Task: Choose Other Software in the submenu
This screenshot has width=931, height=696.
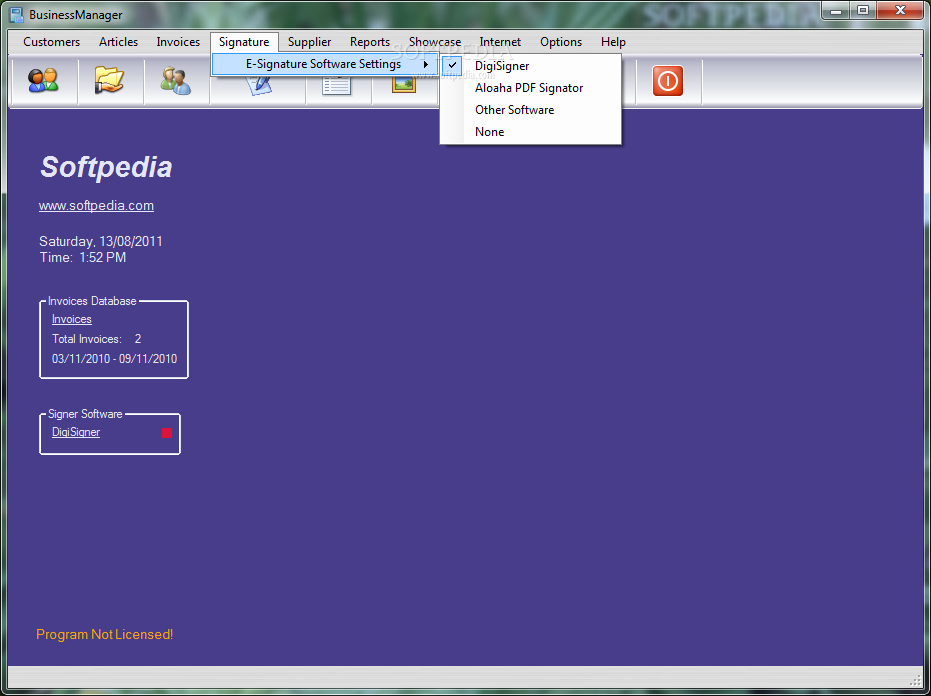Action: point(530,110)
